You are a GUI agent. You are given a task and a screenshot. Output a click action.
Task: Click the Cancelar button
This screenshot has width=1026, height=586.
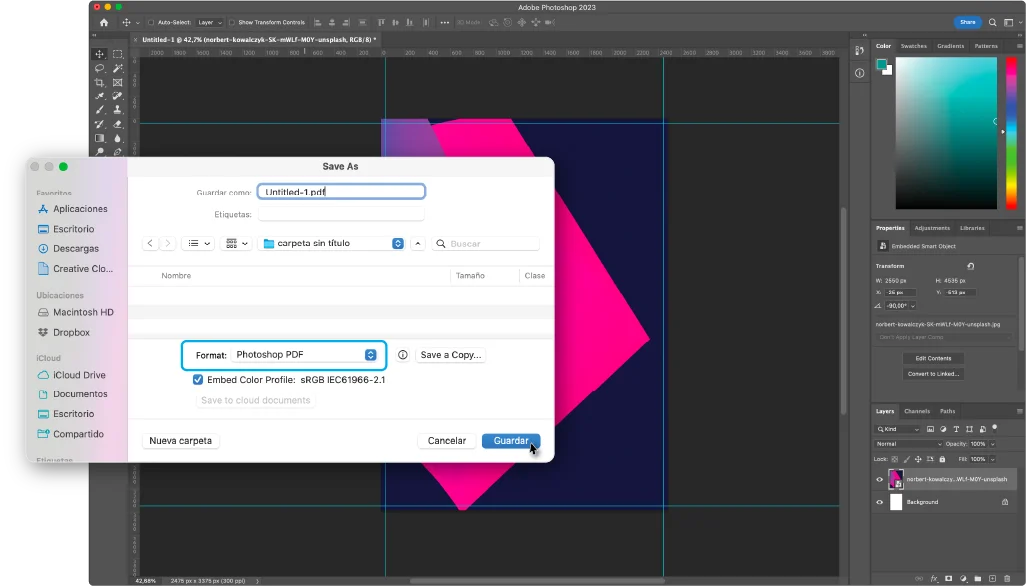click(447, 441)
